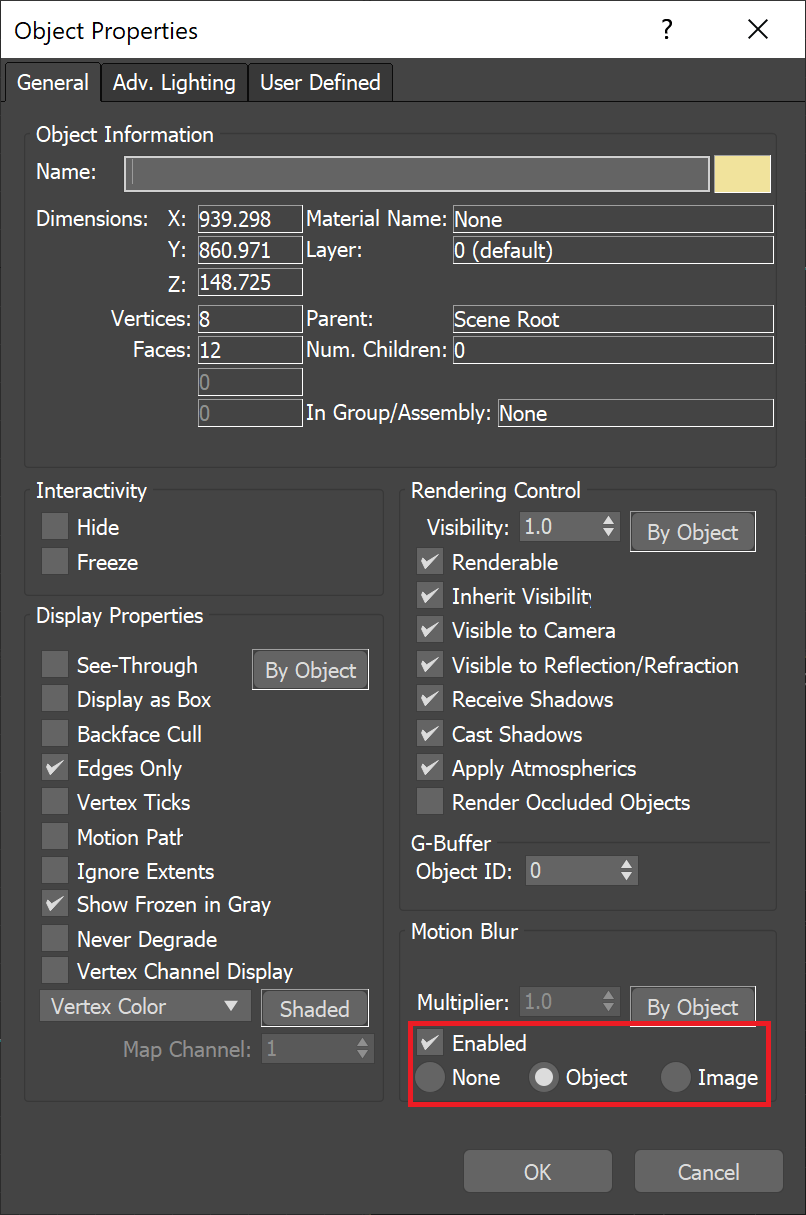
Task: Click the Object ID spinner arrows
Action: tap(626, 870)
